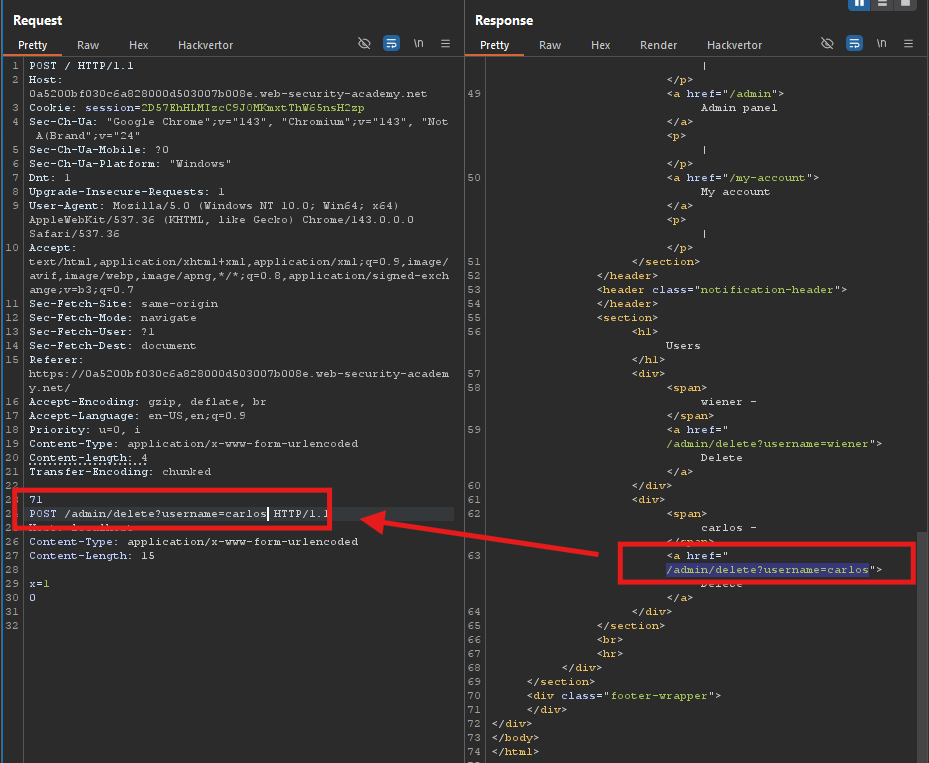929x763 pixels.
Task: Click the 'Sec-Ch-Ua-Mobile: ?0' header line
Action: tap(99, 150)
